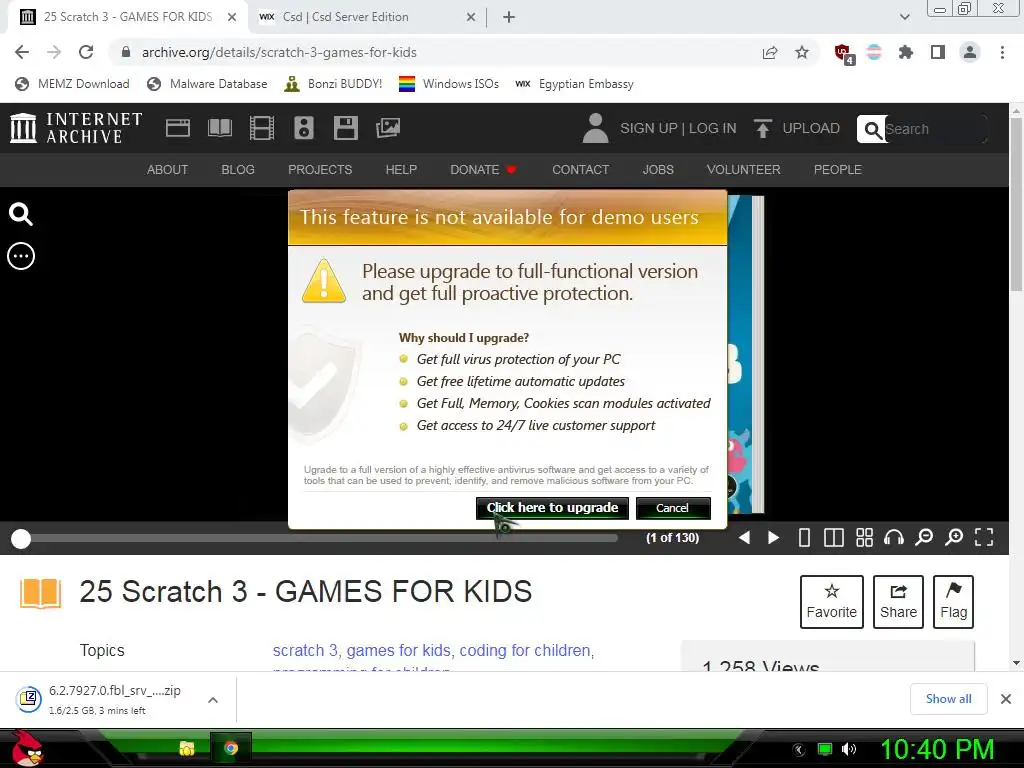
Task: Open the Texts (book) icon in the nav bar
Action: click(219, 128)
